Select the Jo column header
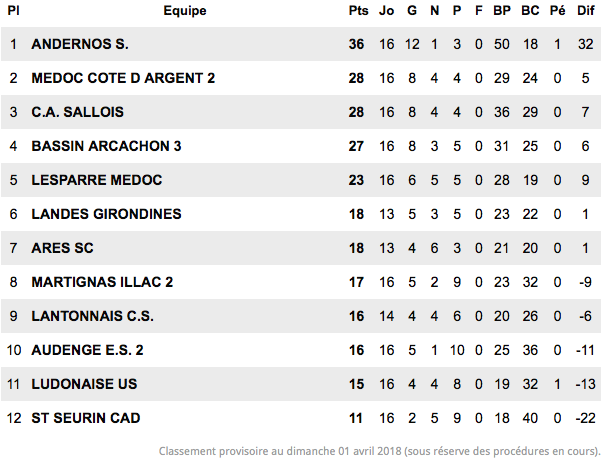 386,11
